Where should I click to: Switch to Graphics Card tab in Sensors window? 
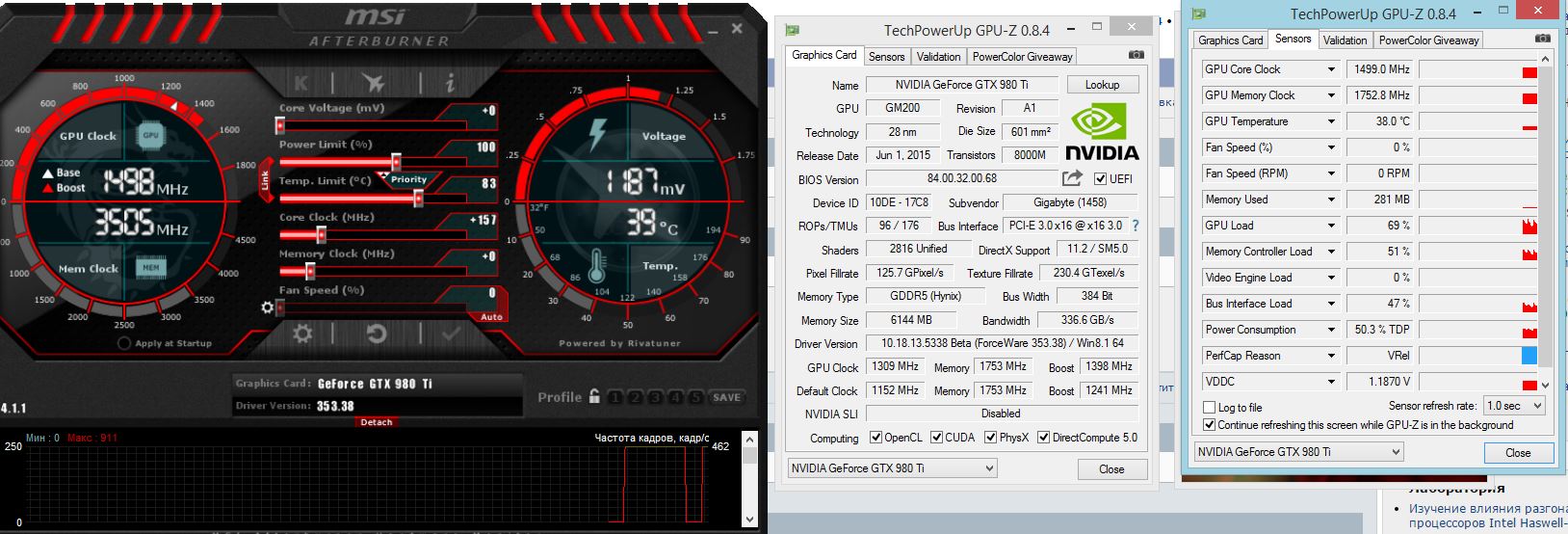[1230, 40]
